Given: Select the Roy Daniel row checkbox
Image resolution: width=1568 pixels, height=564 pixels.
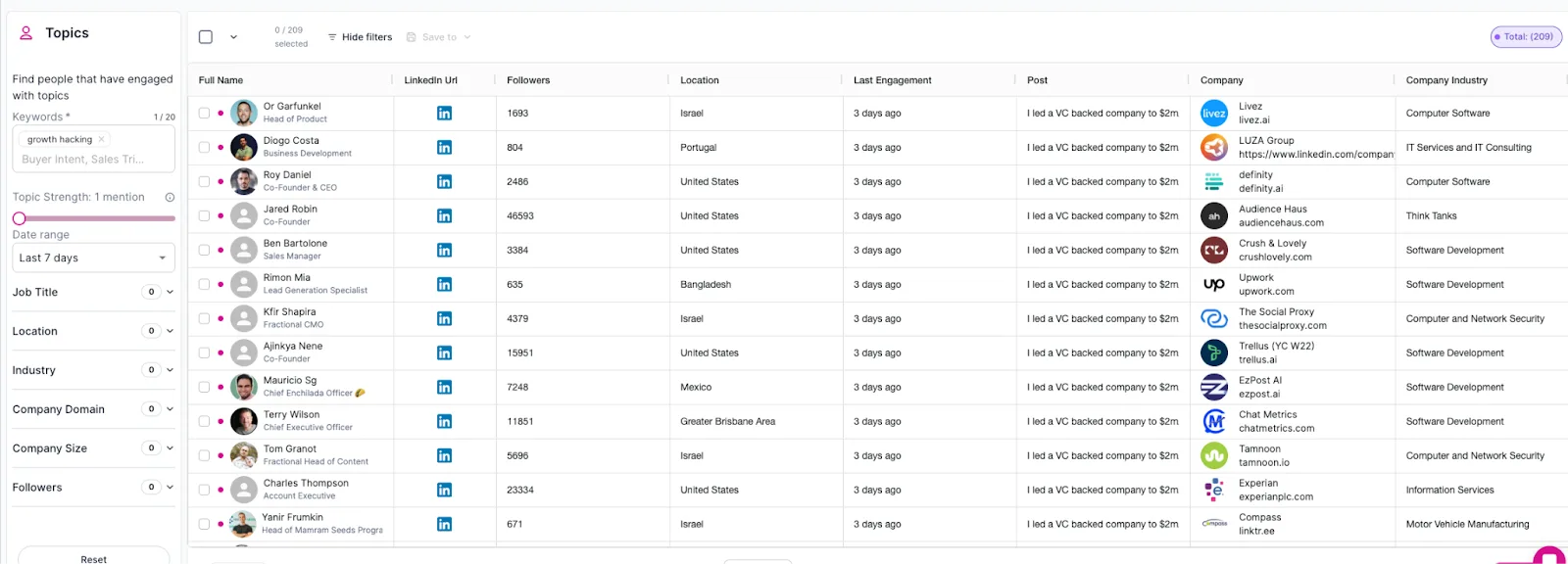Looking at the screenshot, I should (204, 182).
